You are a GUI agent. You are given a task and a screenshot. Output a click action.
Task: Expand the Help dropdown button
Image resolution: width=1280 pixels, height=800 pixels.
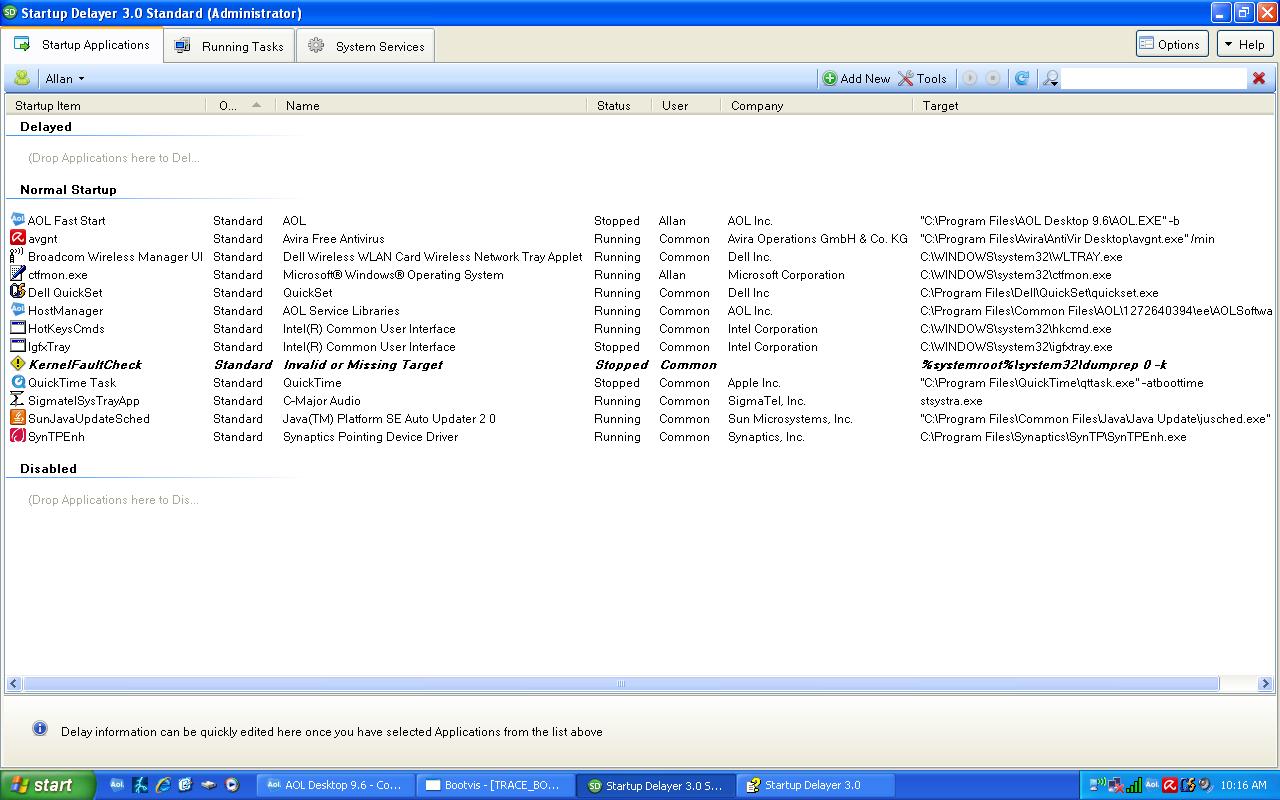[x=1245, y=44]
